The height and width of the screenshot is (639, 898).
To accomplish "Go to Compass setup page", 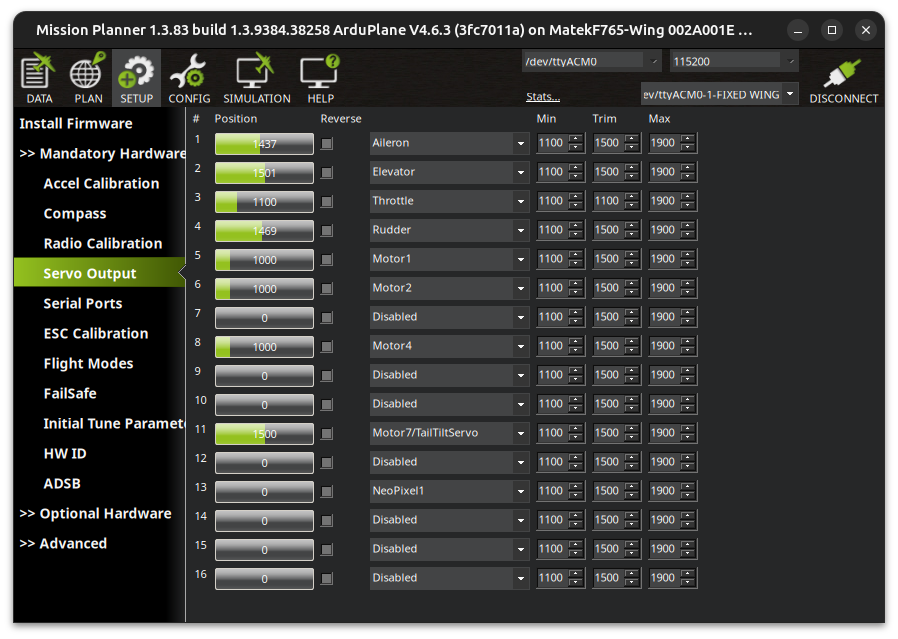I will pos(75,214).
